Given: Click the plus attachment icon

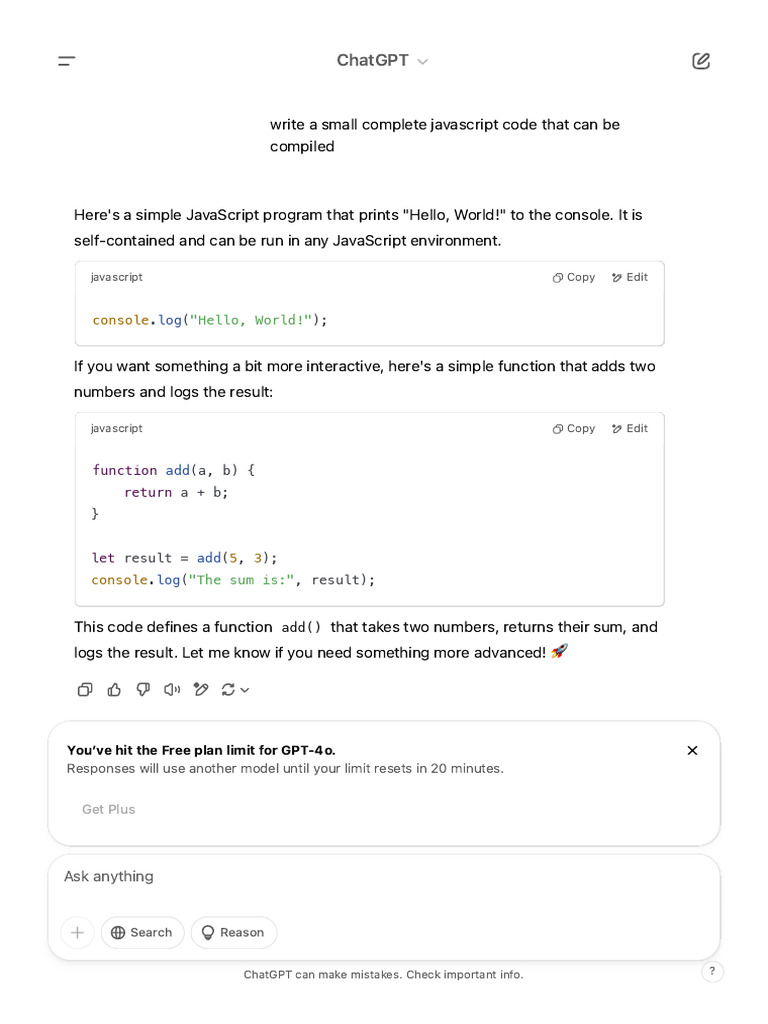Looking at the screenshot, I should (x=77, y=932).
